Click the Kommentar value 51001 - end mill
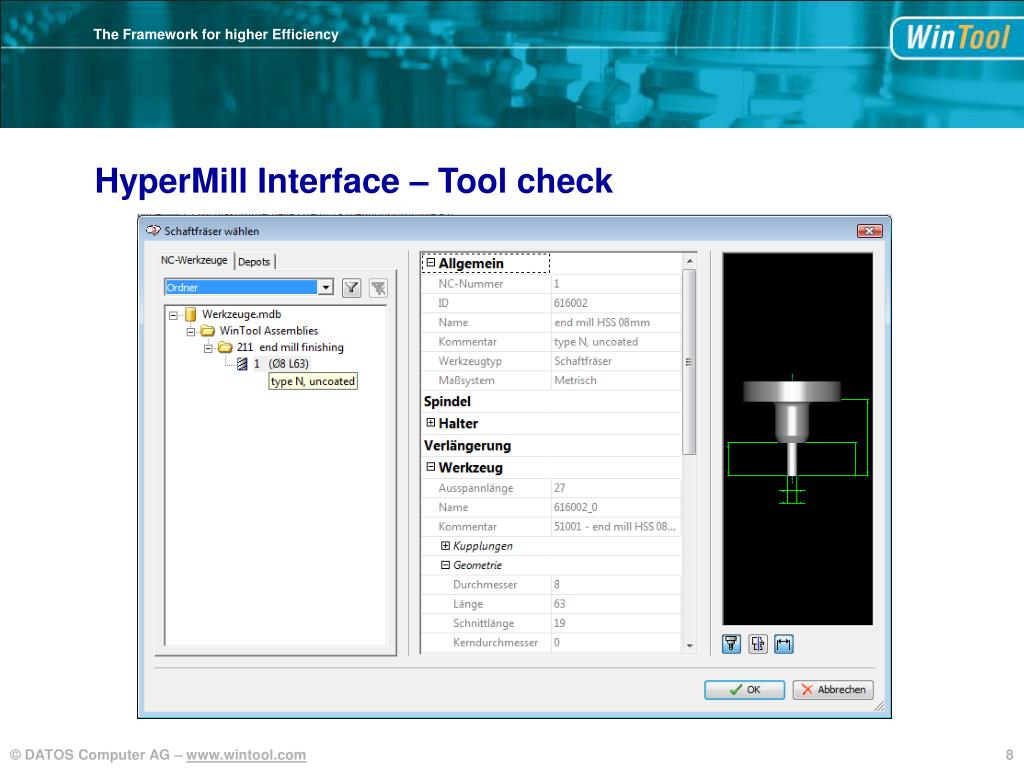 coord(615,526)
